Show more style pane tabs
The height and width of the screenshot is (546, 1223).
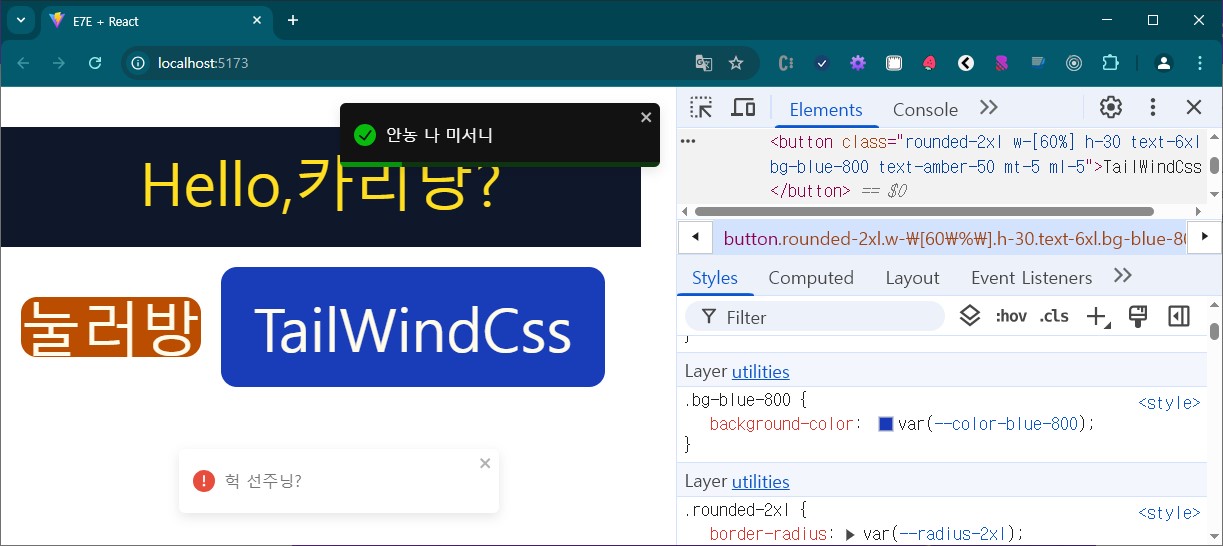click(1123, 276)
